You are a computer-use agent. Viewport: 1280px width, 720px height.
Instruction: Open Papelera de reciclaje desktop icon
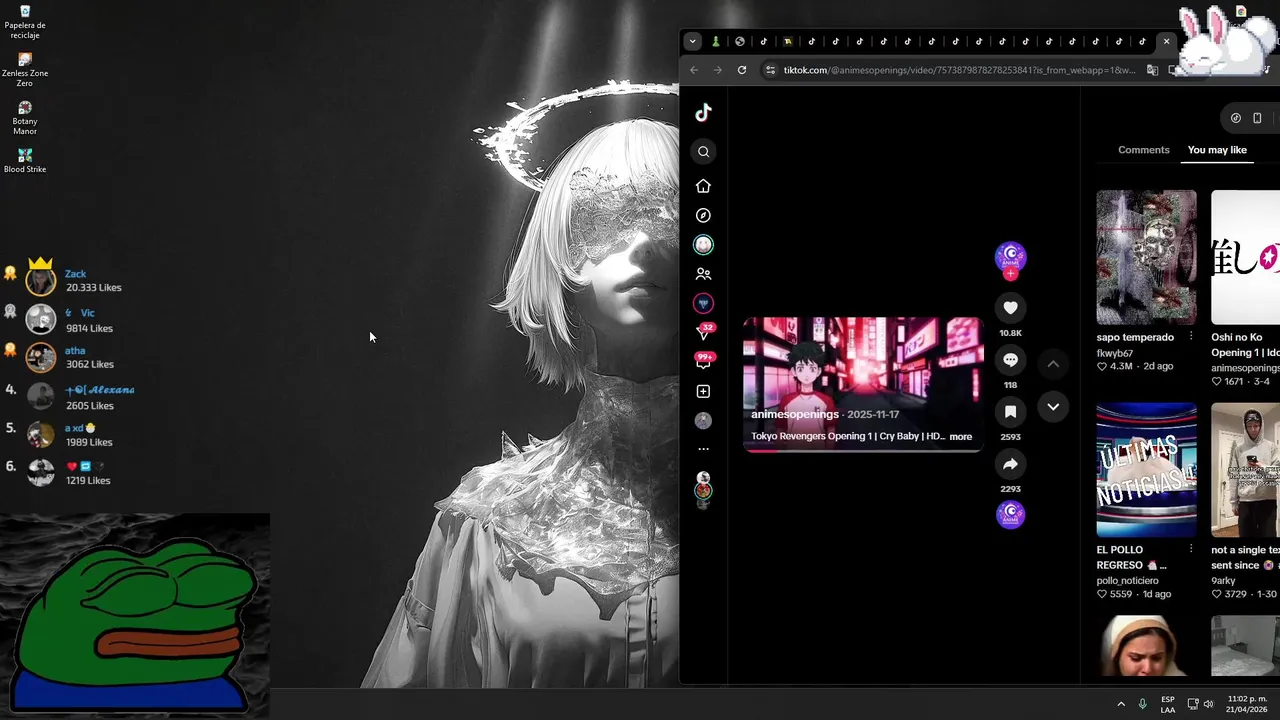(x=25, y=22)
